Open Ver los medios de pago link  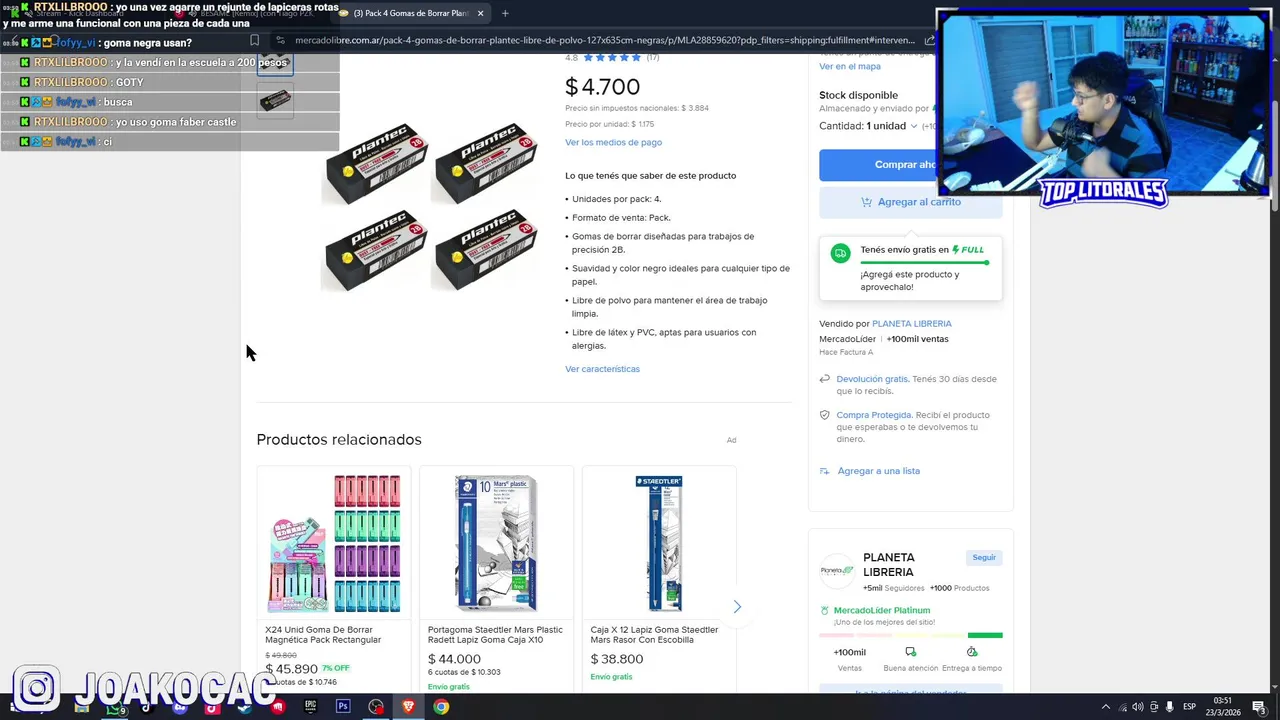613,142
